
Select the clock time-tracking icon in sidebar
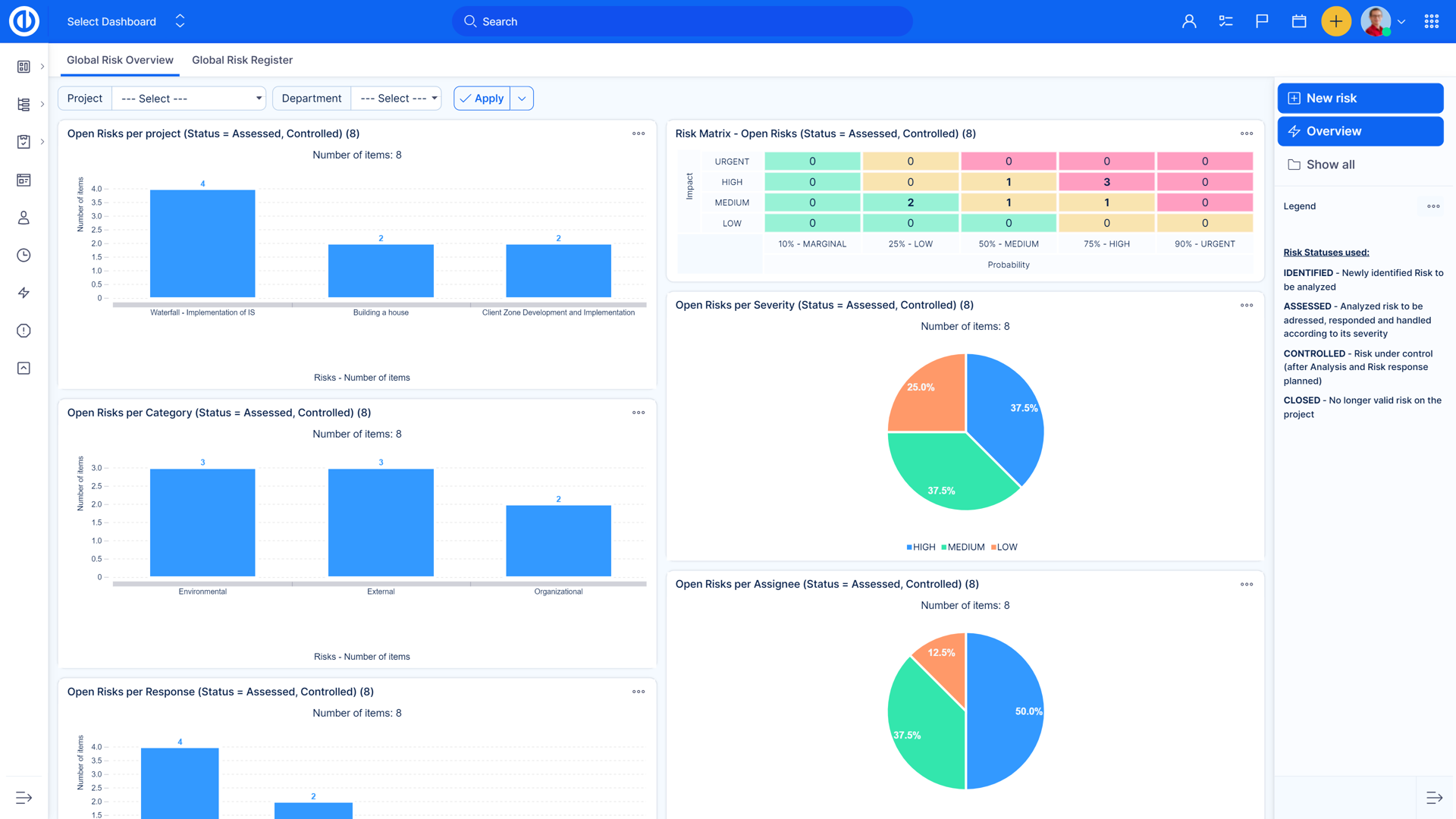point(23,255)
